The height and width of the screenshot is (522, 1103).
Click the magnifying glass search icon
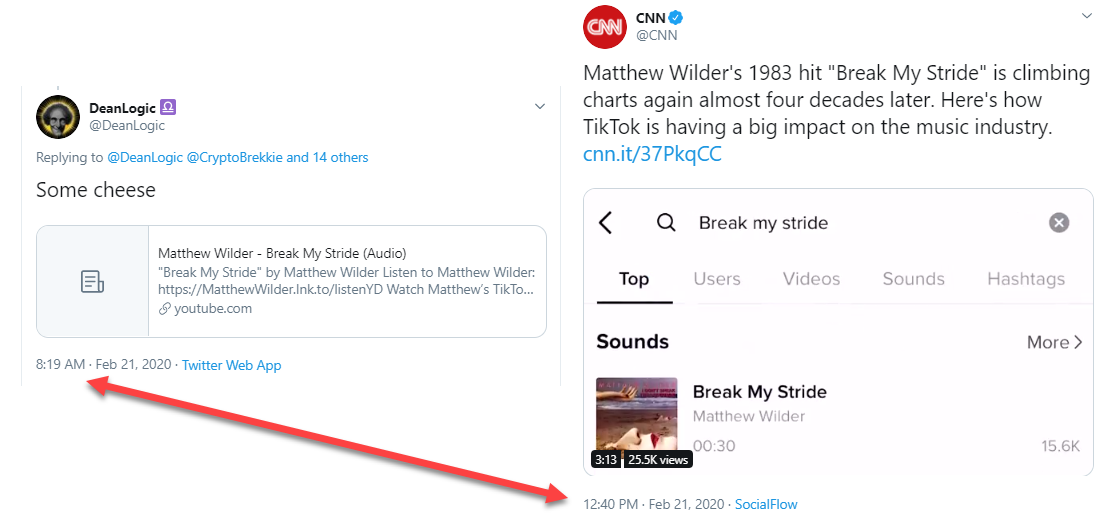[x=666, y=223]
